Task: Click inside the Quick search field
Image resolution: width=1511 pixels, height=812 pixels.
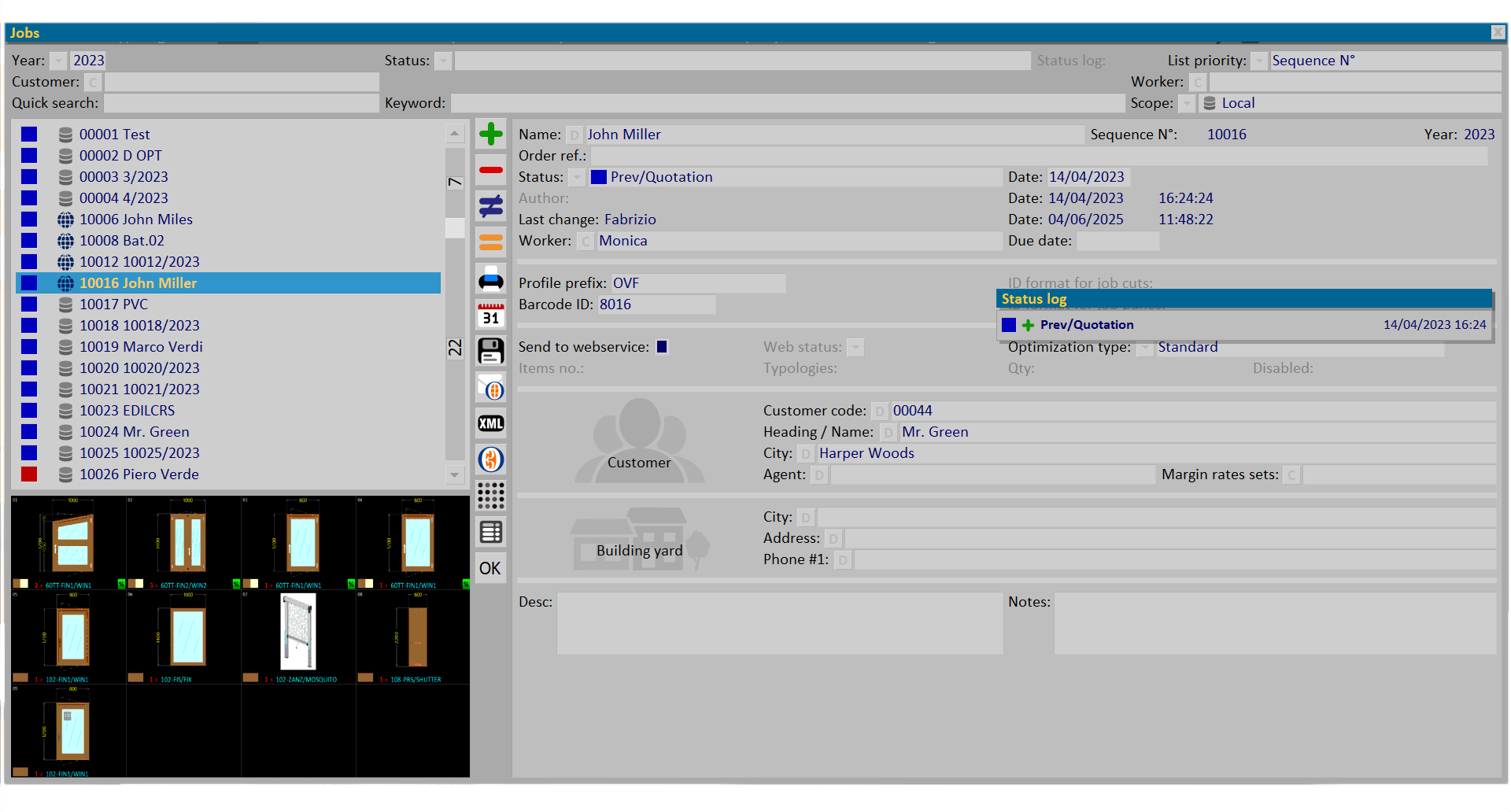Action: [241, 103]
